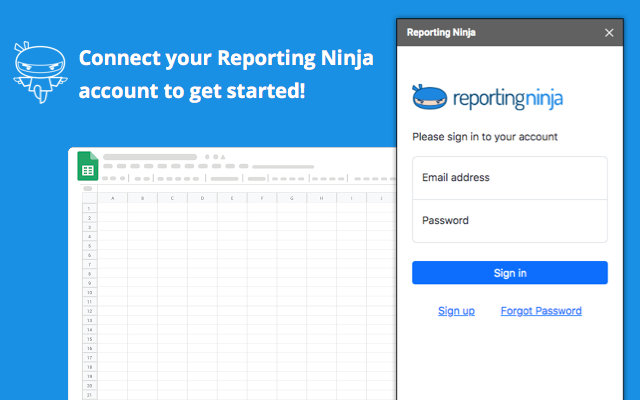Click 'Please sign in to your account' text
This screenshot has height=400, width=640.
484,137
